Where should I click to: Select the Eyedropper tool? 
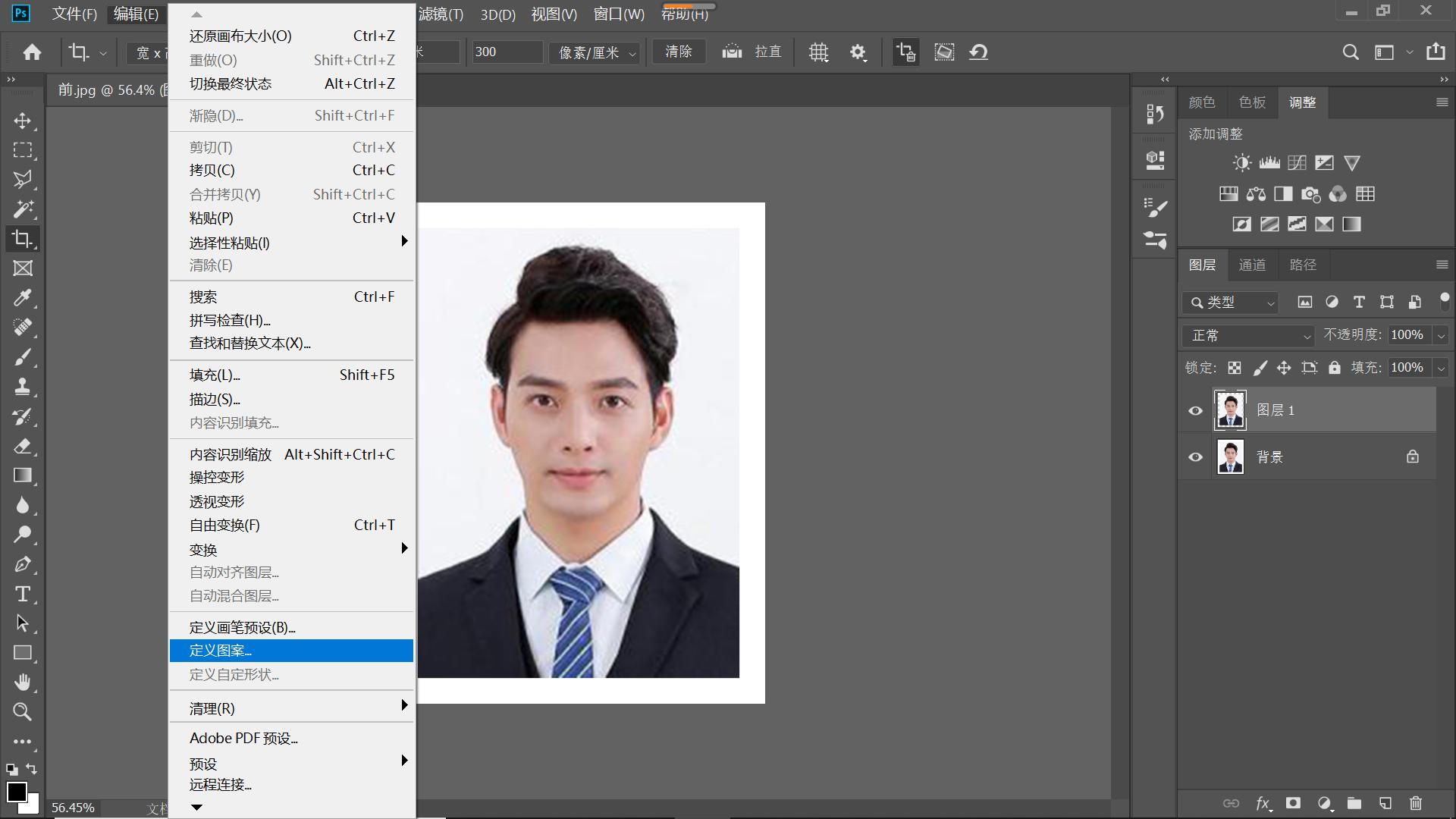[x=23, y=298]
